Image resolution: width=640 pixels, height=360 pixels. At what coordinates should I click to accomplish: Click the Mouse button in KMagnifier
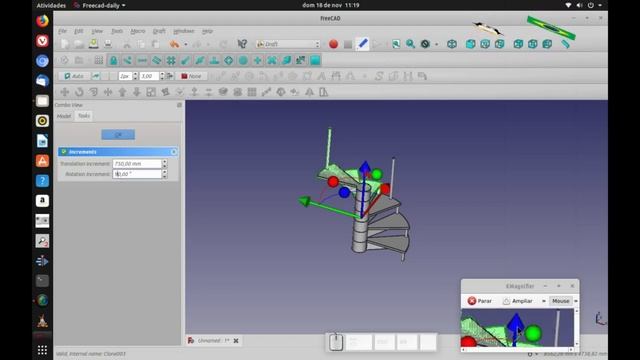pos(560,301)
